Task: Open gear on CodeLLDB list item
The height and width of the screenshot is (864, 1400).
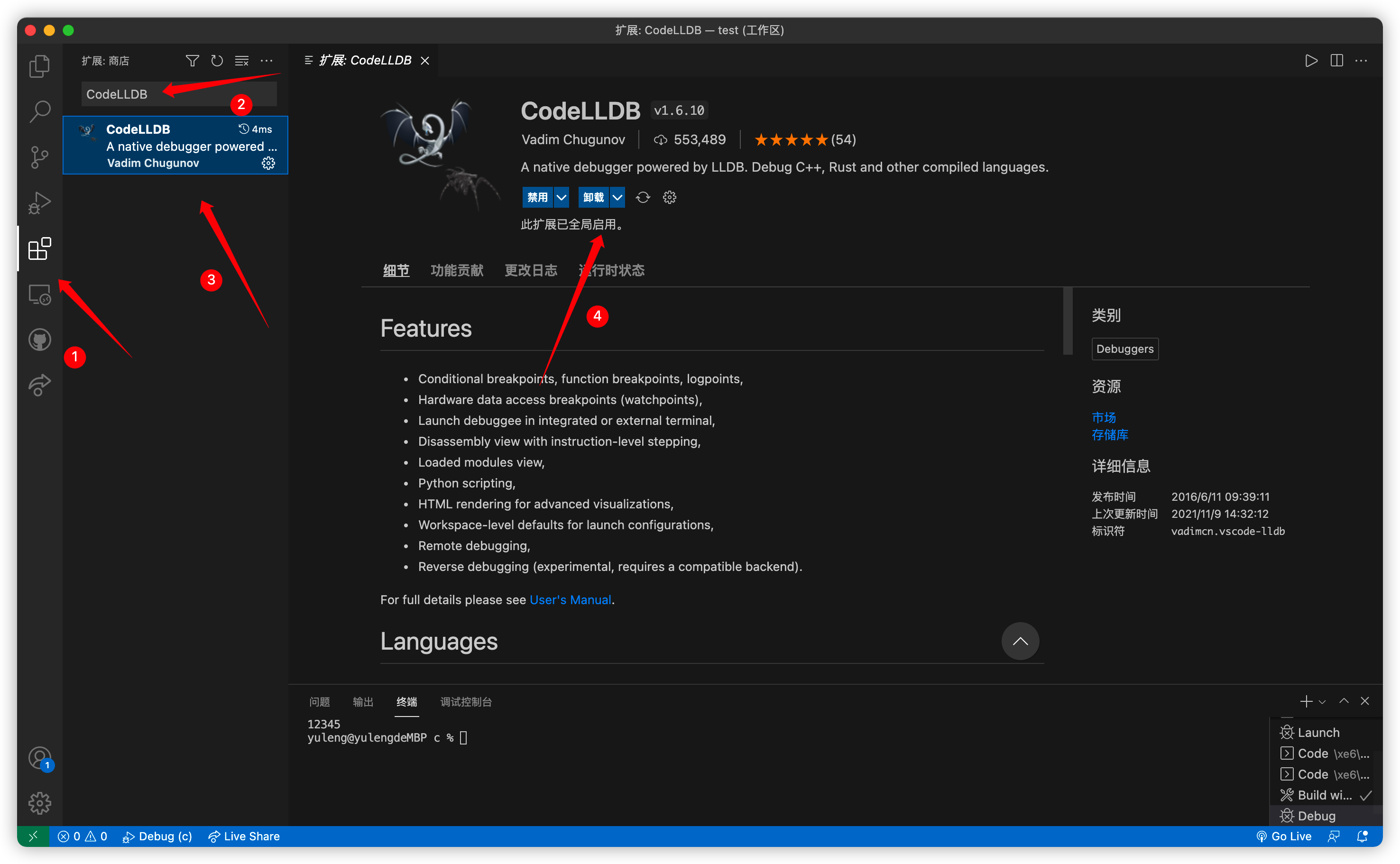Action: pyautogui.click(x=268, y=164)
